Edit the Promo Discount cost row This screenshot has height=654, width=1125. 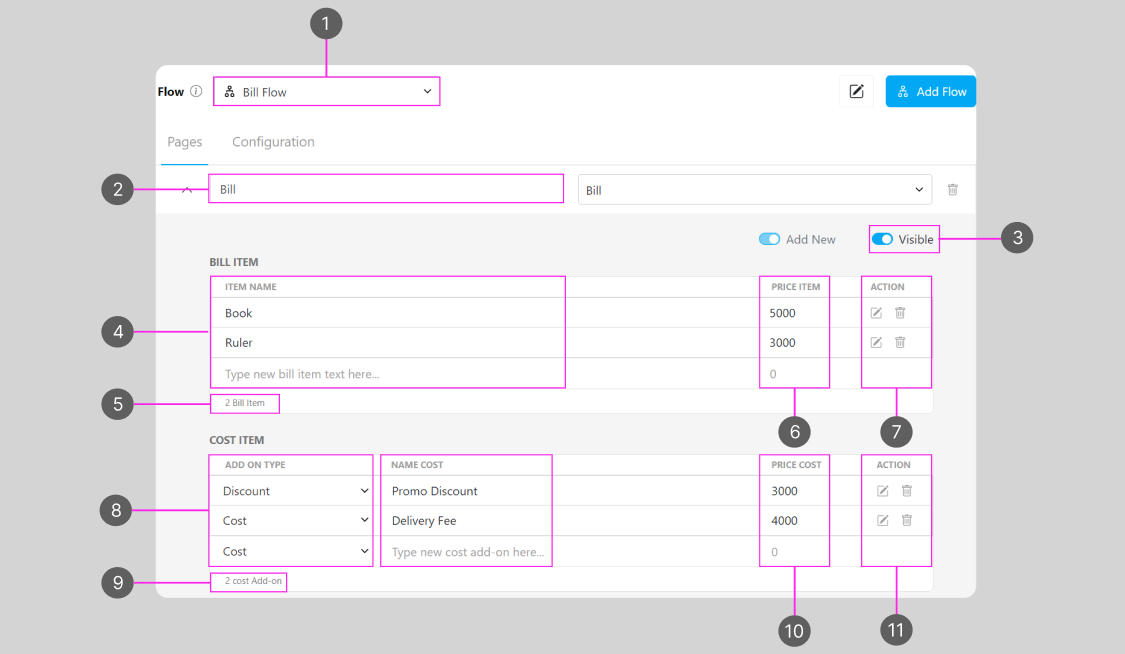pos(883,491)
